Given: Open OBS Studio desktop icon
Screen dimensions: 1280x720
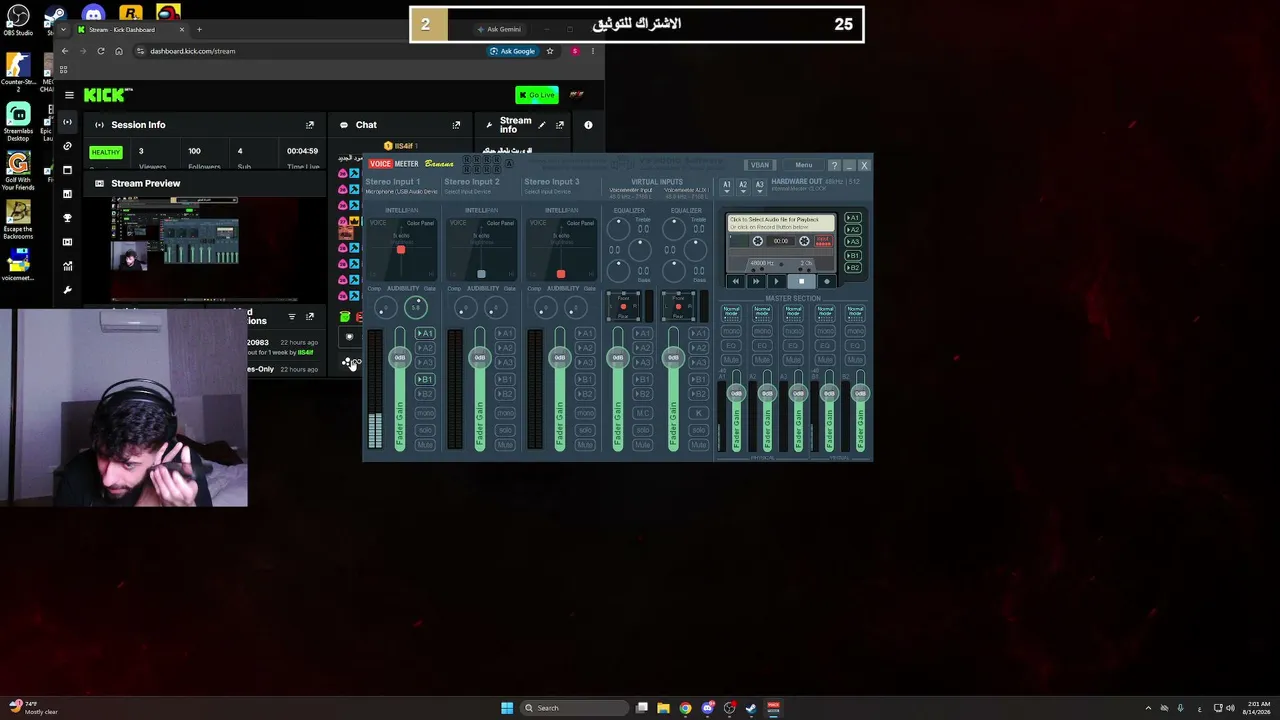Looking at the screenshot, I should click(18, 20).
